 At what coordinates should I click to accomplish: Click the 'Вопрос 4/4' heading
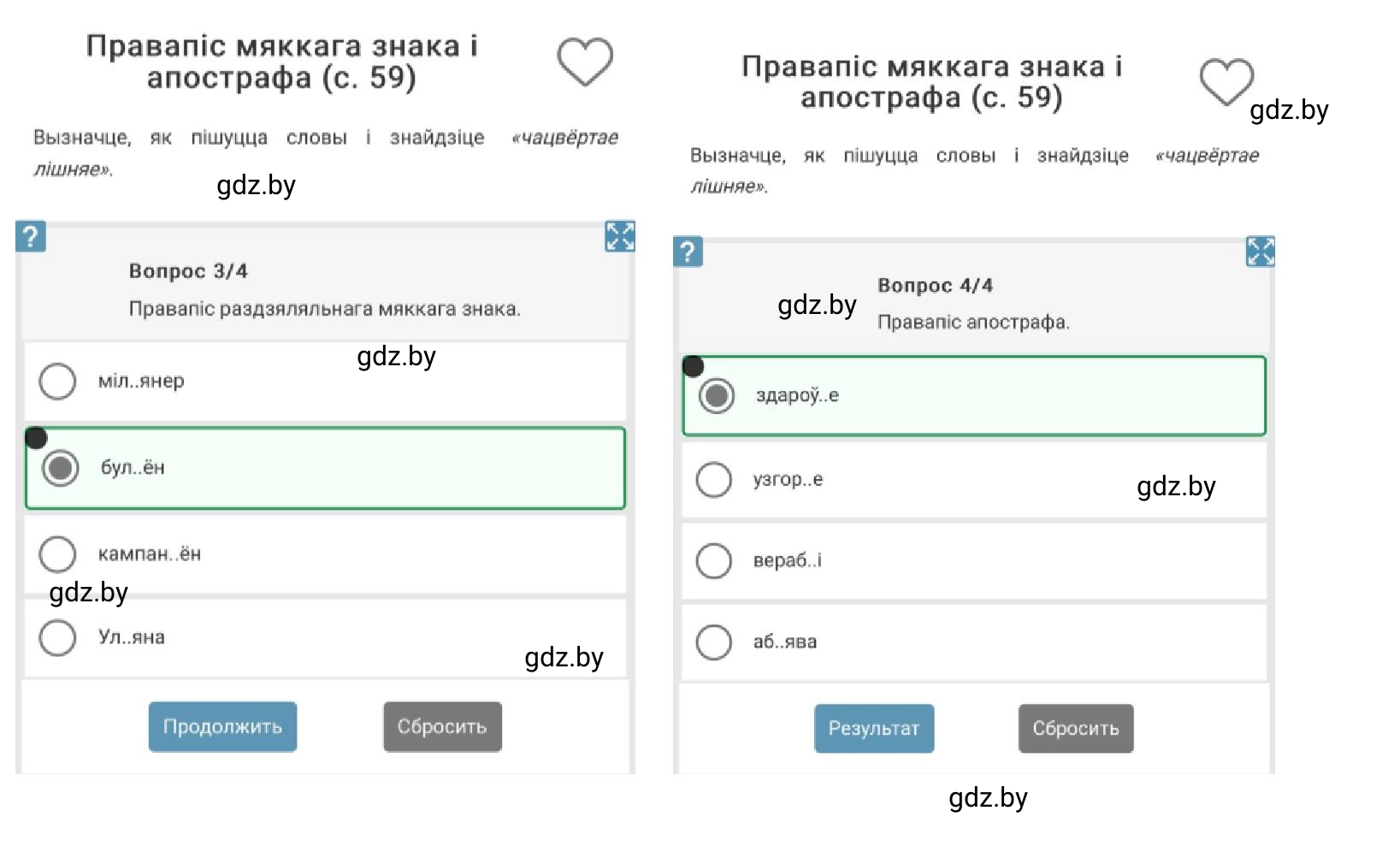[936, 286]
